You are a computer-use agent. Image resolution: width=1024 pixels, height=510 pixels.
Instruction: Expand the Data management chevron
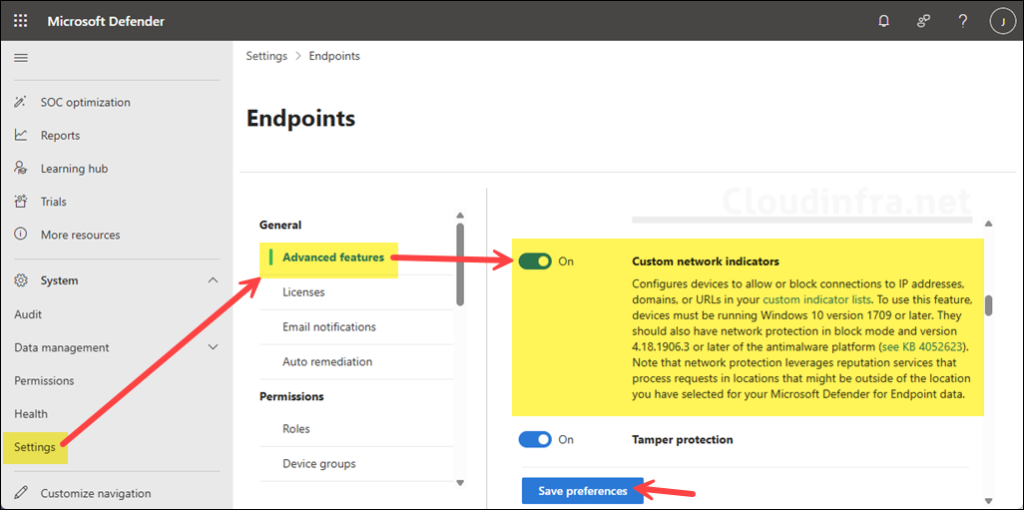(x=212, y=348)
